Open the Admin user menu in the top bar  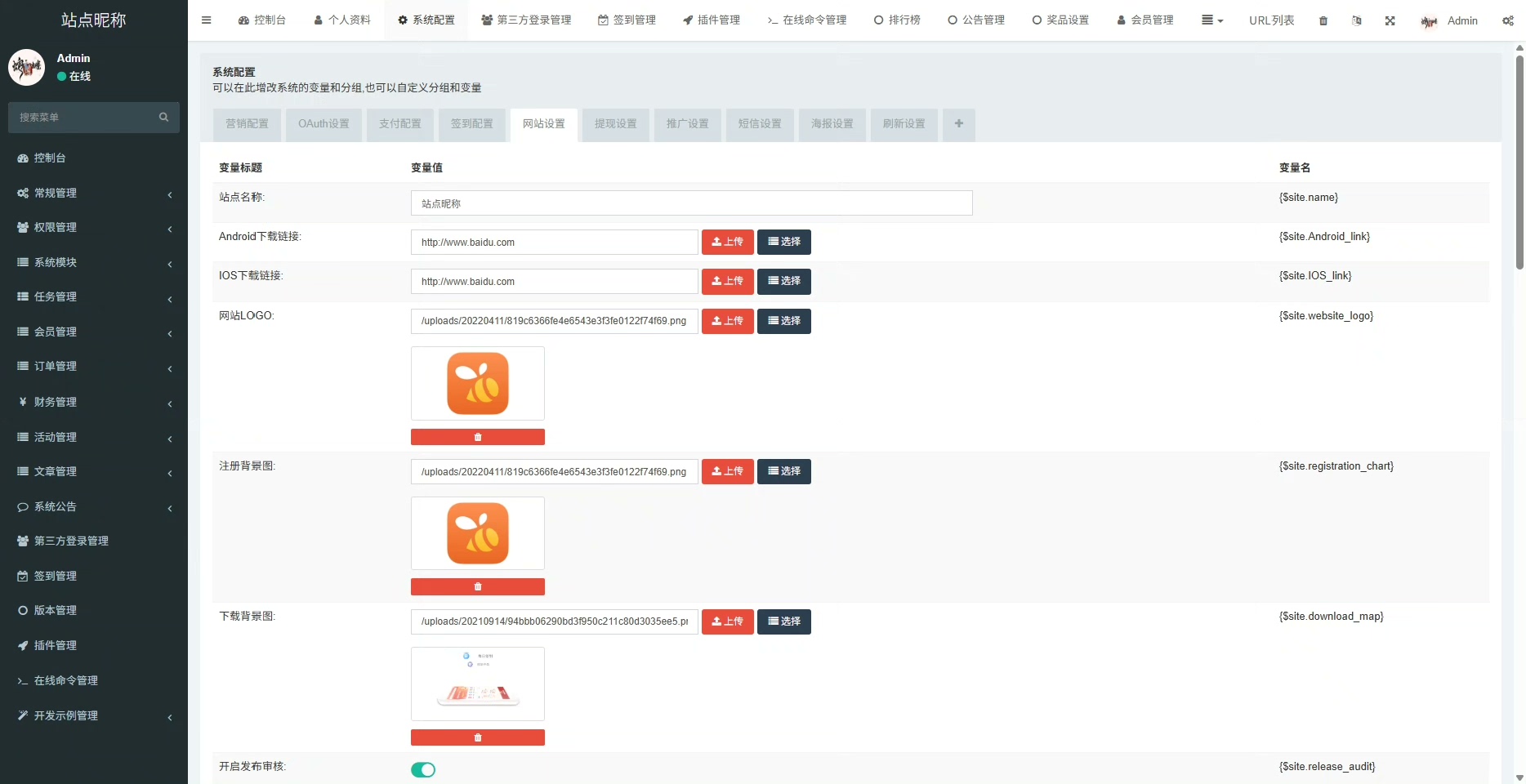[x=1449, y=20]
